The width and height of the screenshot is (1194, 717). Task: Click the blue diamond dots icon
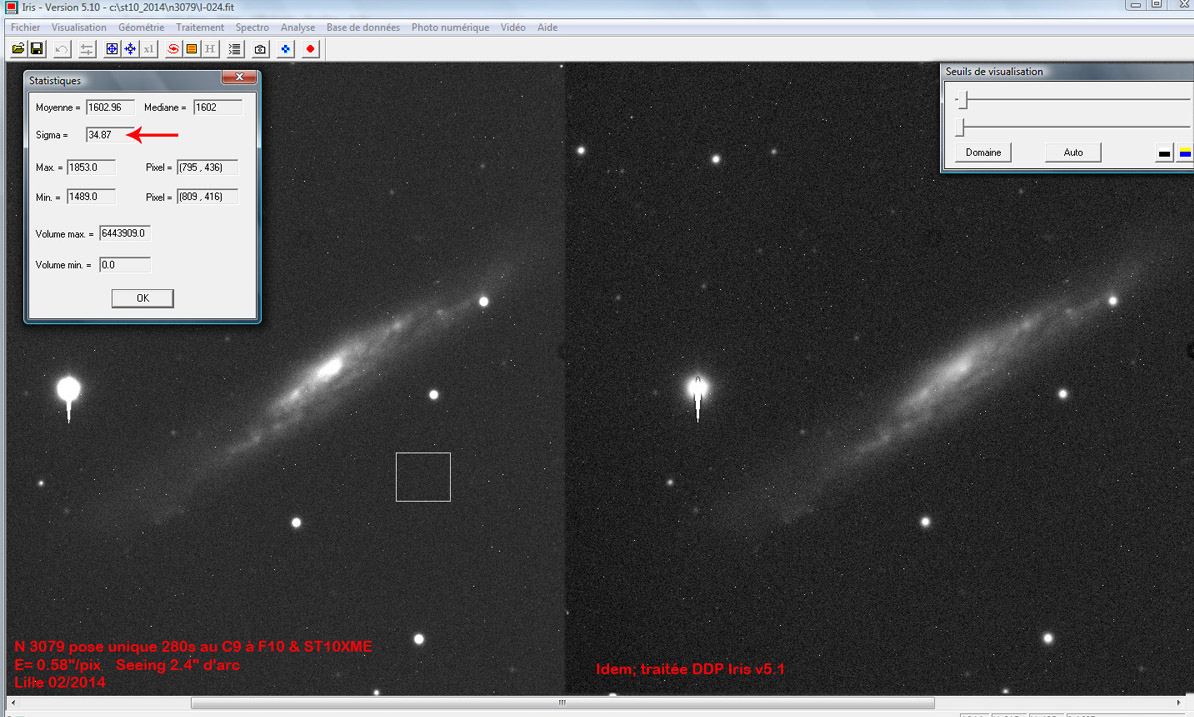[286, 49]
